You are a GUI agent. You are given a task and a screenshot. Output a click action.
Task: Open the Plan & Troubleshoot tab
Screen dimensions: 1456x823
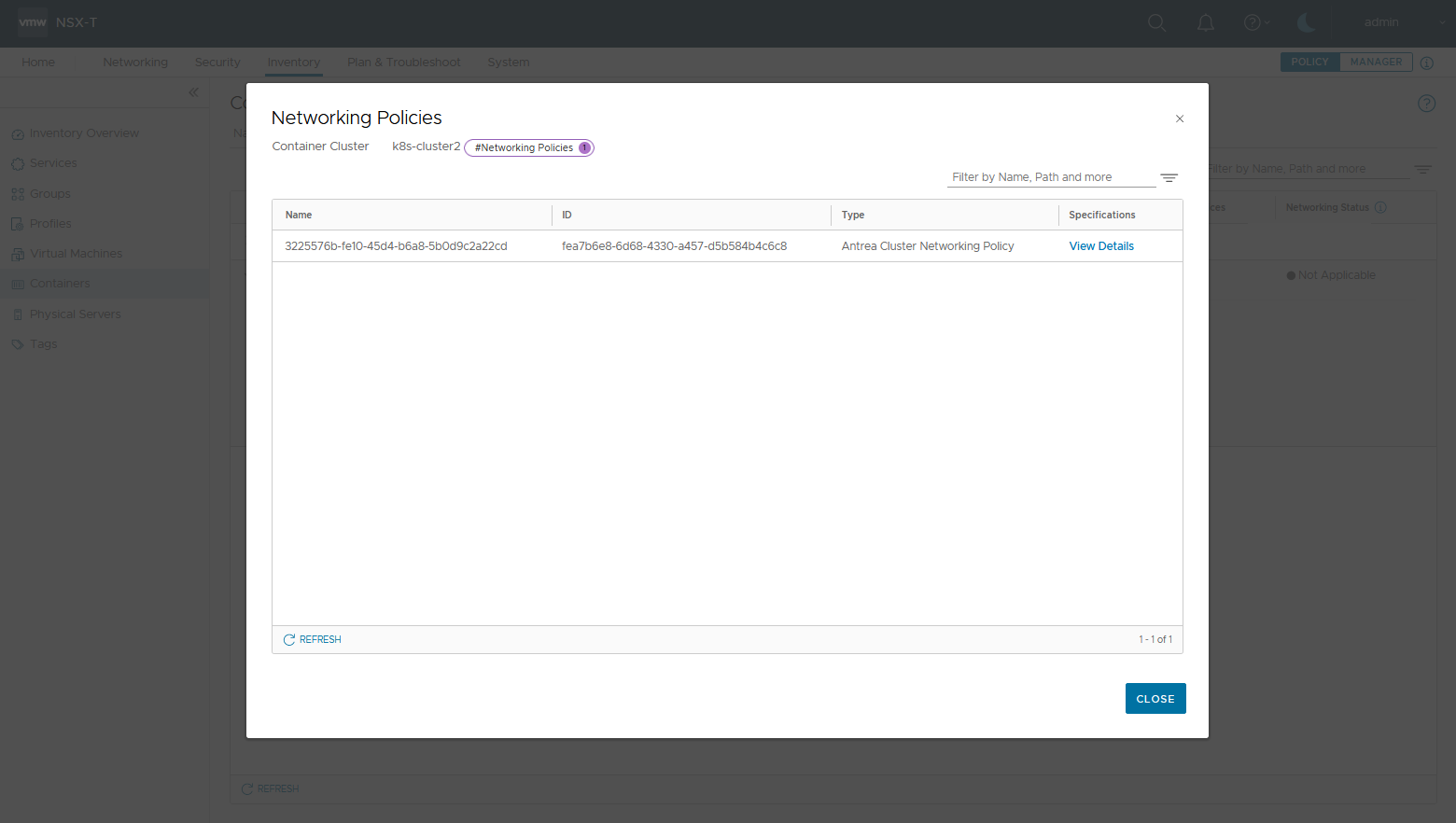click(x=404, y=63)
